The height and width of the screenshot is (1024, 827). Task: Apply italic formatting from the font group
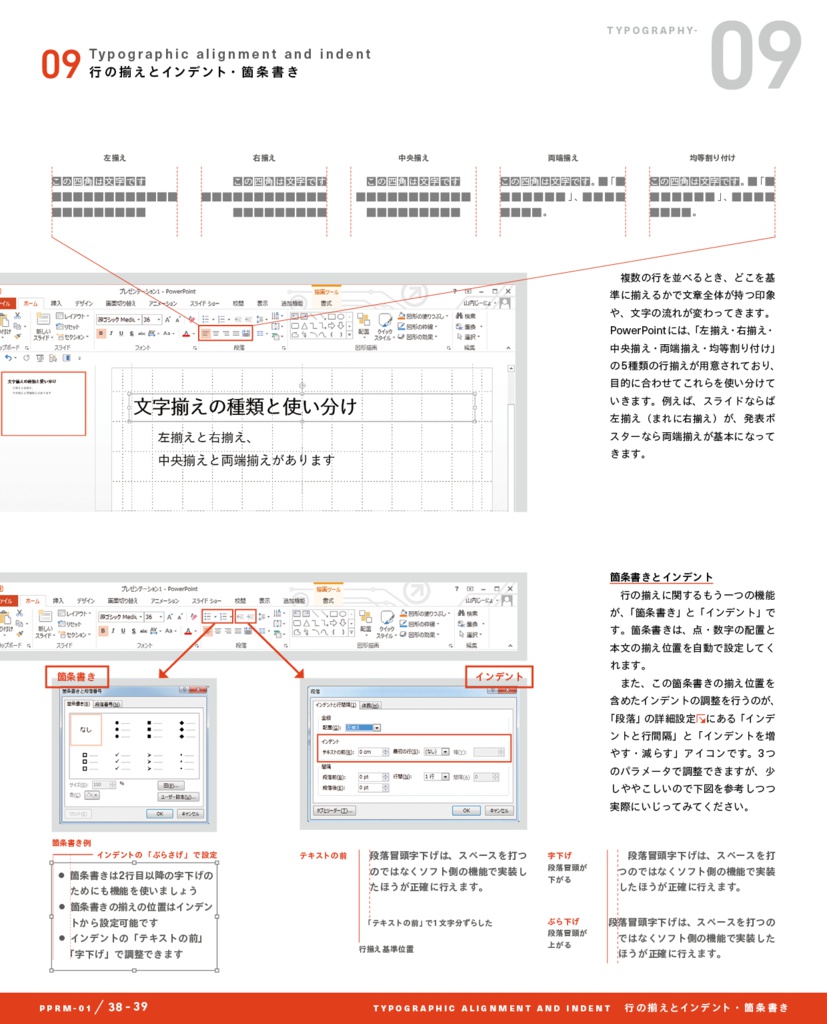point(111,333)
